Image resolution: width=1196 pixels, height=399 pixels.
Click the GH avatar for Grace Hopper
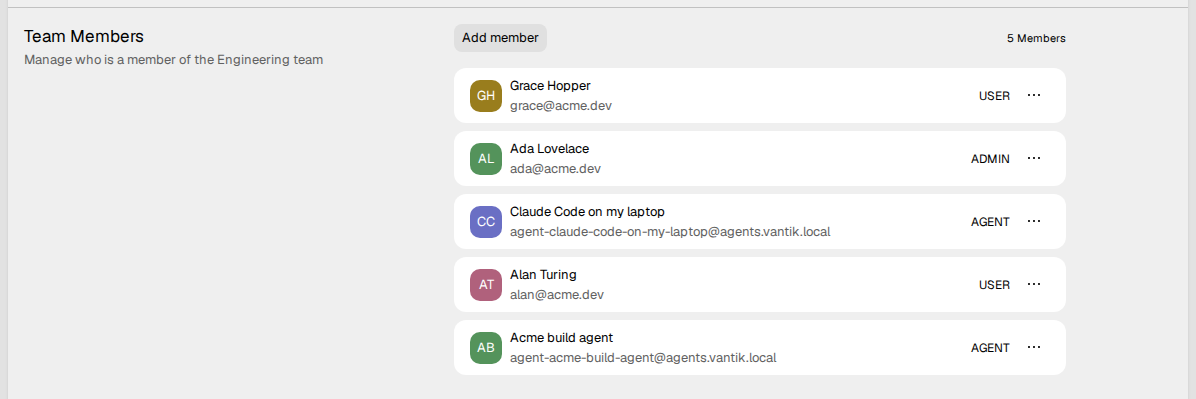486,95
